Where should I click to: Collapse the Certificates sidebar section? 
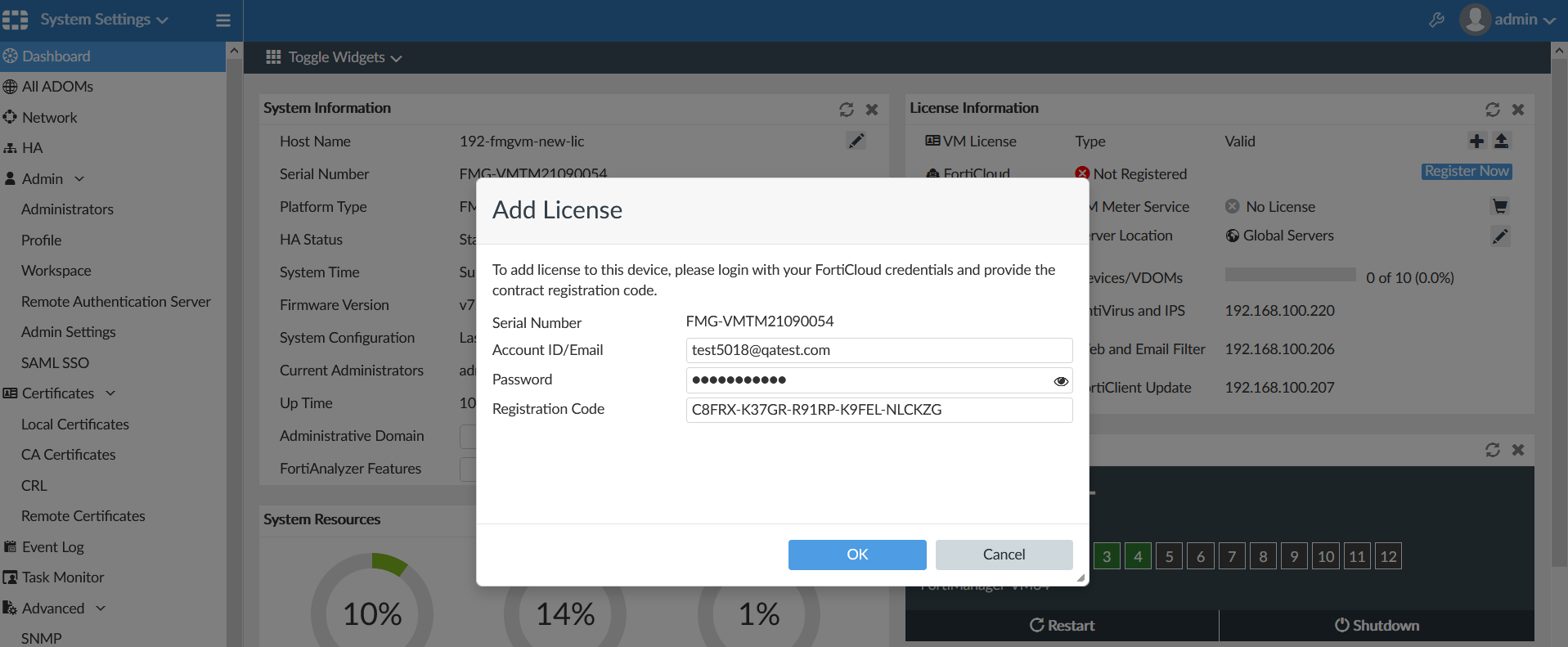tap(110, 393)
